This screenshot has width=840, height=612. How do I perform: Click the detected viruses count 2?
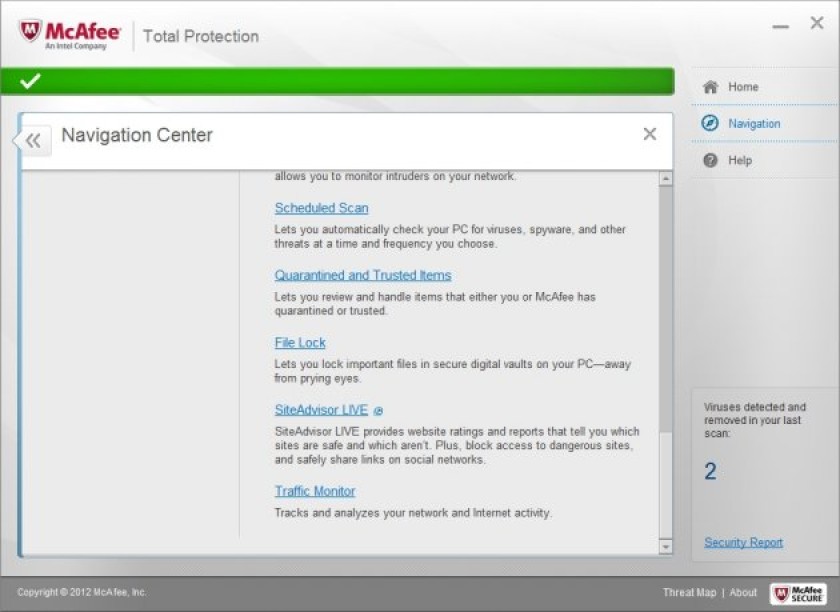coord(710,471)
